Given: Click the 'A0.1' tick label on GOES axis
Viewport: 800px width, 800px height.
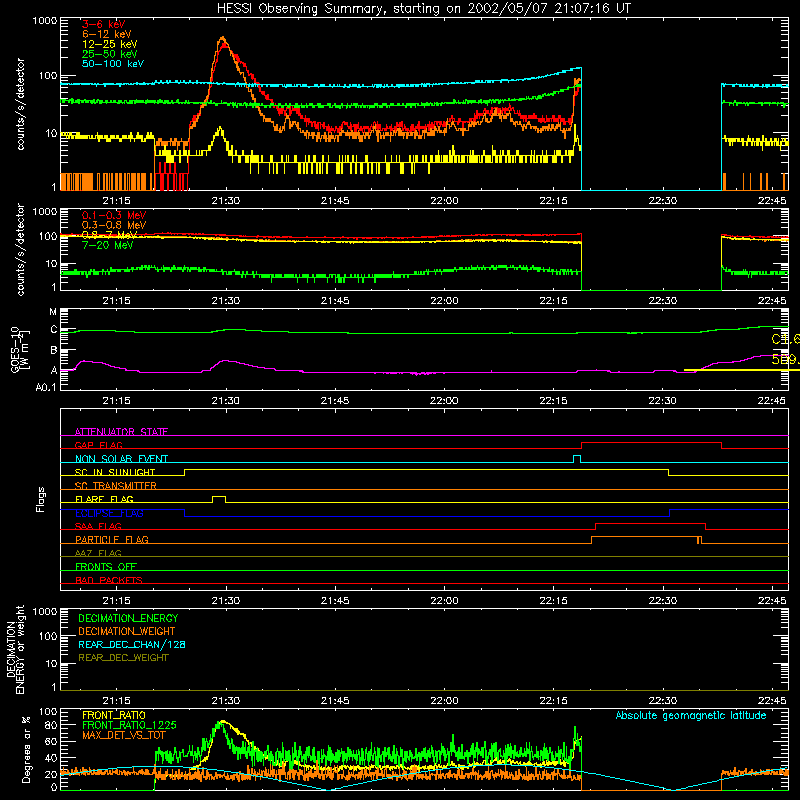Looking at the screenshot, I should (x=46, y=387).
